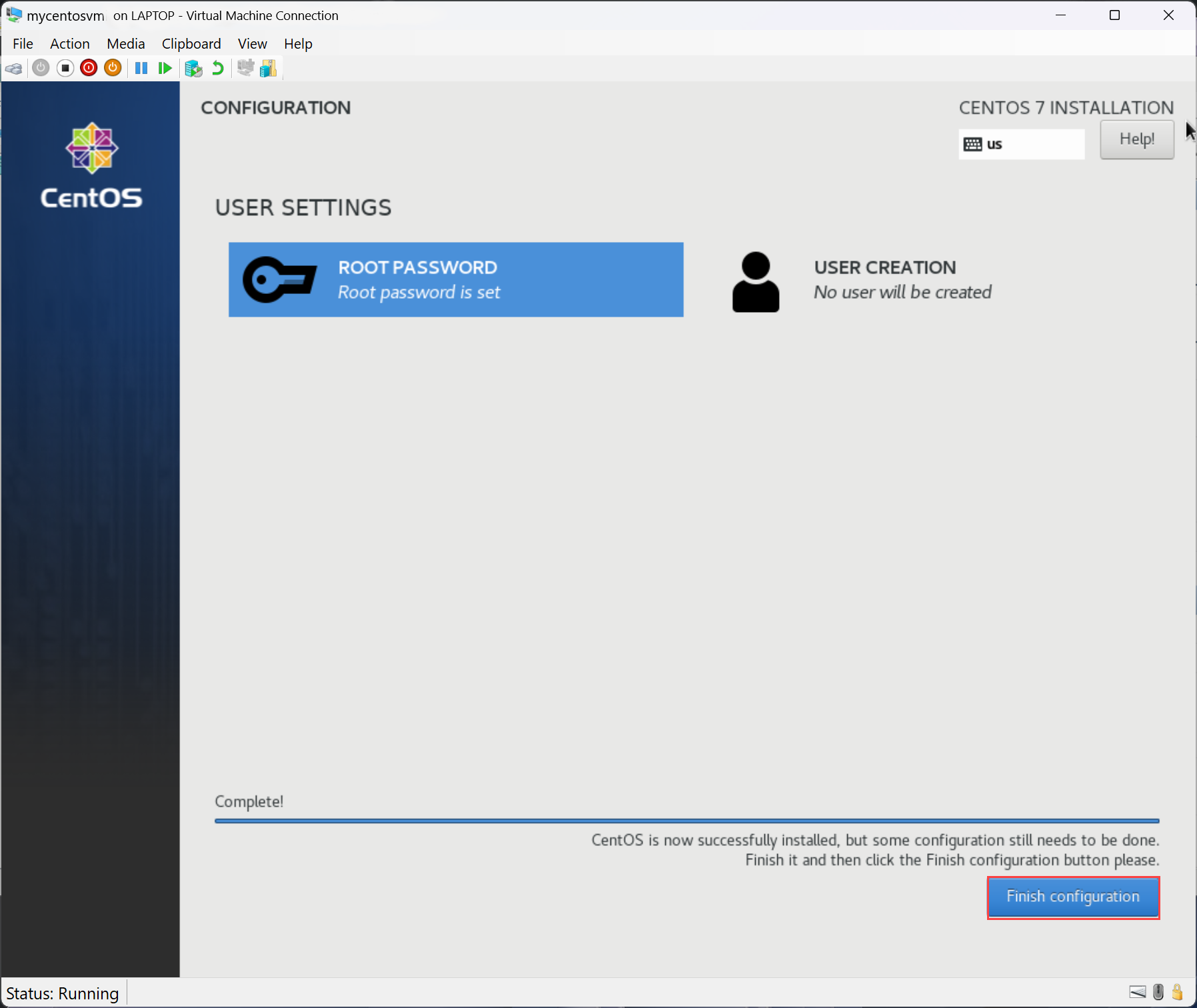Create a checkpoint of the VM
The height and width of the screenshot is (1008, 1197).
coord(194,67)
